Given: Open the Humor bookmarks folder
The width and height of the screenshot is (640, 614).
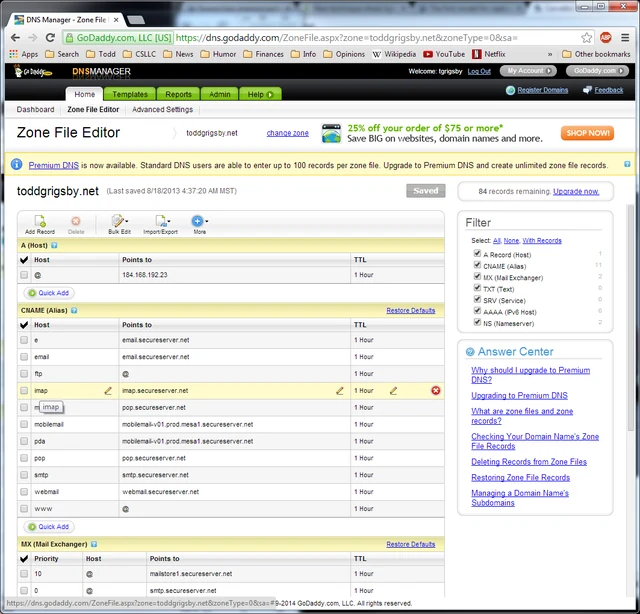Looking at the screenshot, I should (x=218, y=54).
